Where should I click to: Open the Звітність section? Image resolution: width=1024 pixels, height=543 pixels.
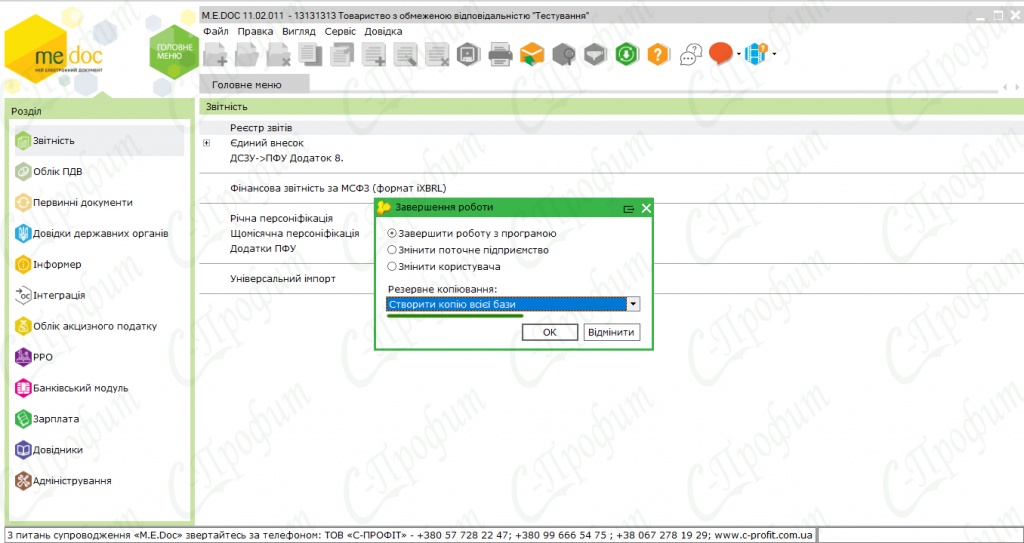click(x=99, y=140)
